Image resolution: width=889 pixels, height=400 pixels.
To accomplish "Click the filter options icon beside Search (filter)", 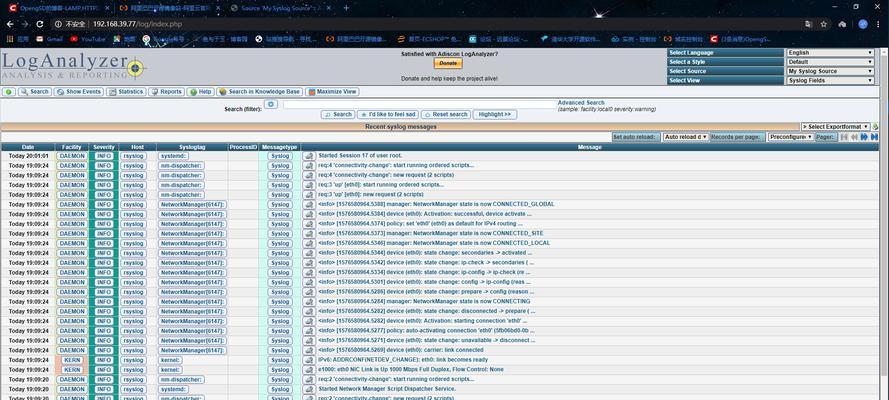I will pos(271,105).
